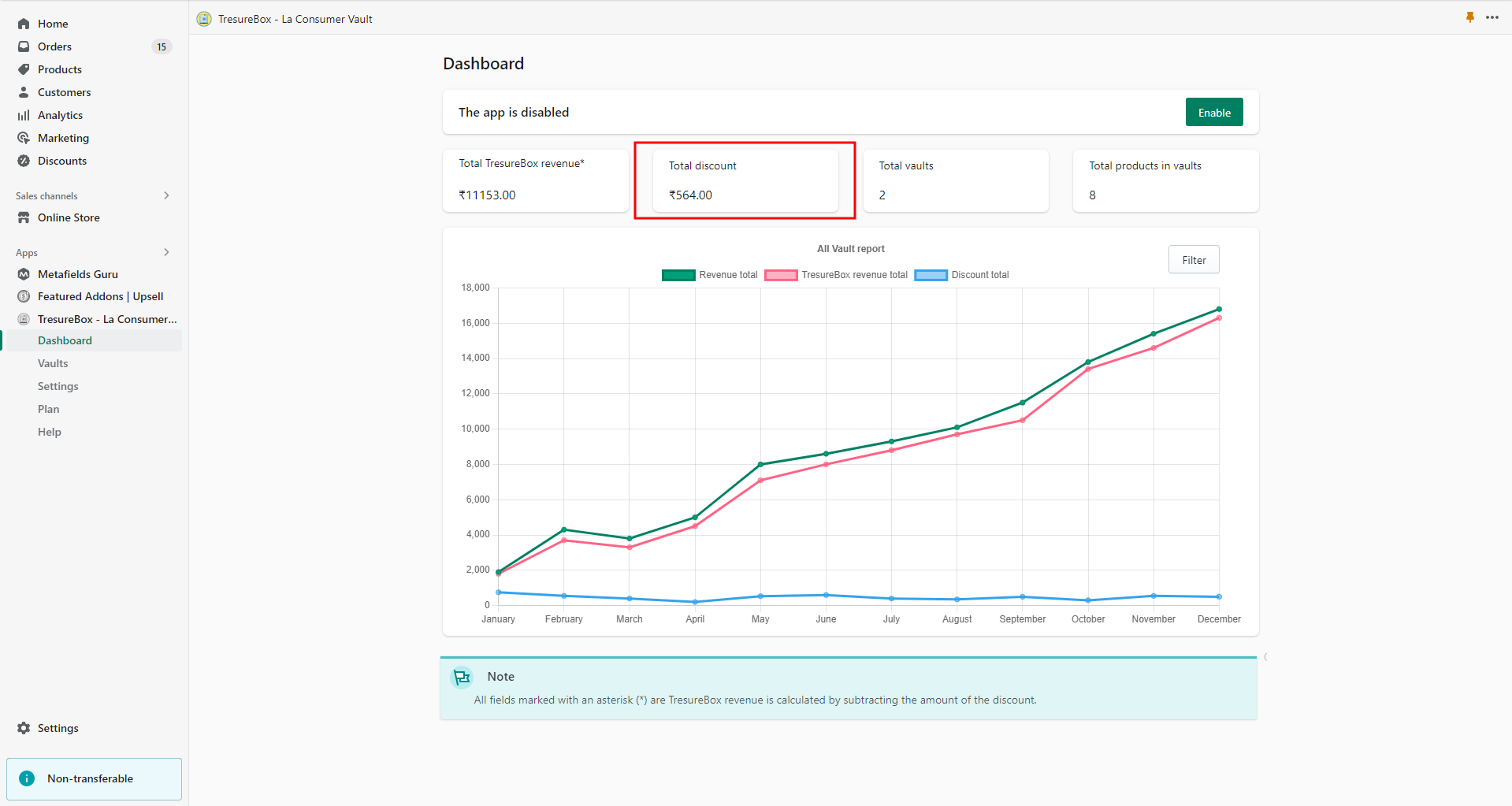Click the TresureBox sidebar app icon
1512x806 pixels.
24,319
